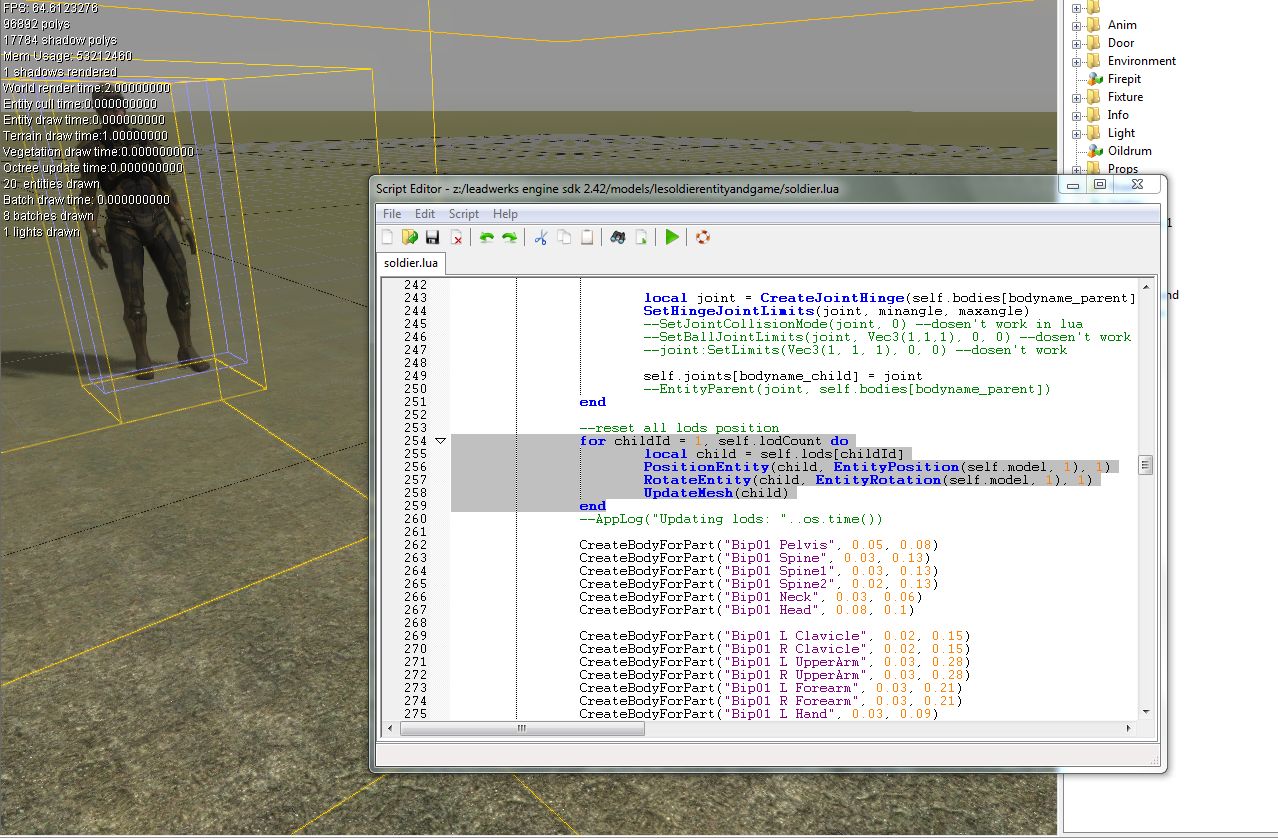Close the current script with the red X icon
Screen dimensions: 1278x839
pos(457,237)
